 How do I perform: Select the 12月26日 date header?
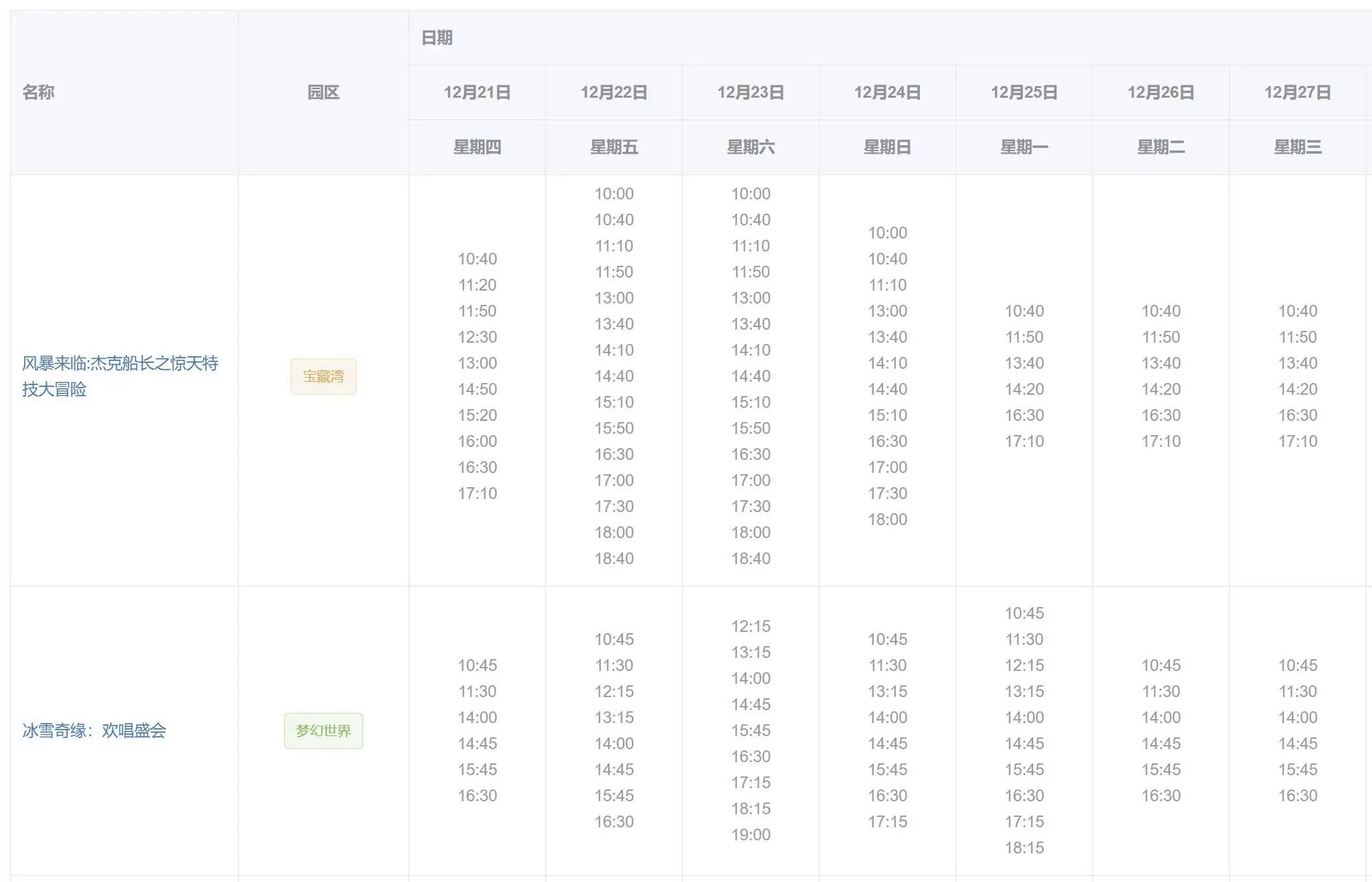point(1160,92)
